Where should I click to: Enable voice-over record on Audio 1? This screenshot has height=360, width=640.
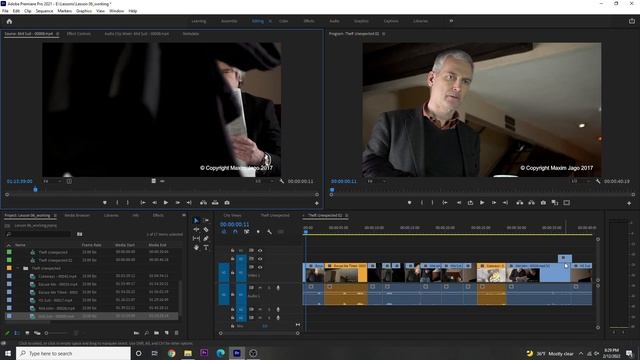coord(278,288)
